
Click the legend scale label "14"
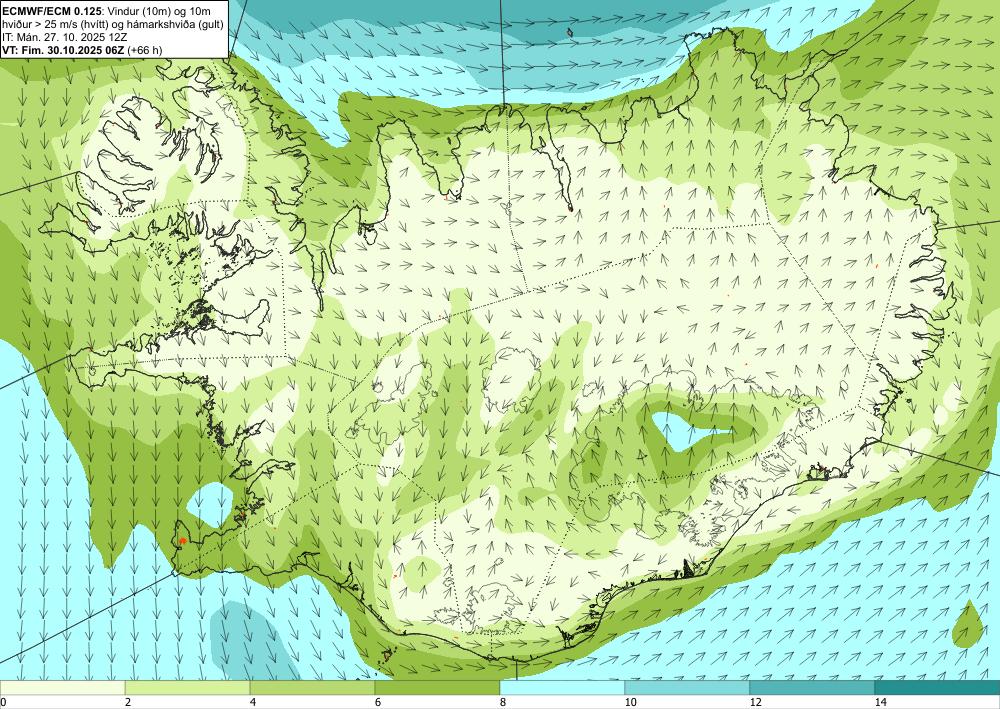[880, 703]
